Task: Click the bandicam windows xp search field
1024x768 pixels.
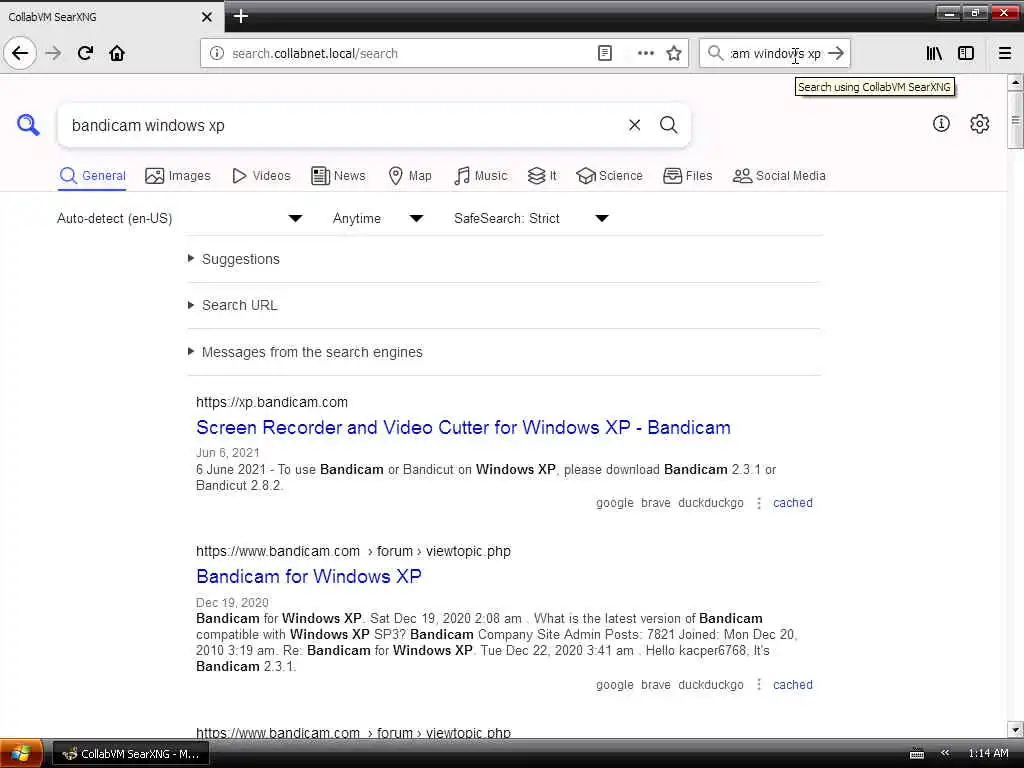Action: click(340, 125)
